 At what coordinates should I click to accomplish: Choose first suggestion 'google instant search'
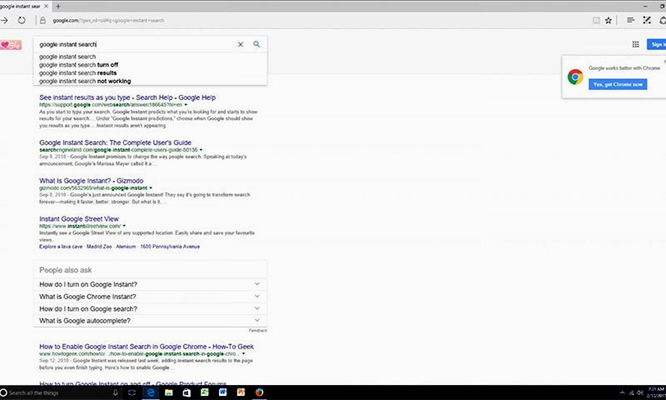tap(68, 56)
